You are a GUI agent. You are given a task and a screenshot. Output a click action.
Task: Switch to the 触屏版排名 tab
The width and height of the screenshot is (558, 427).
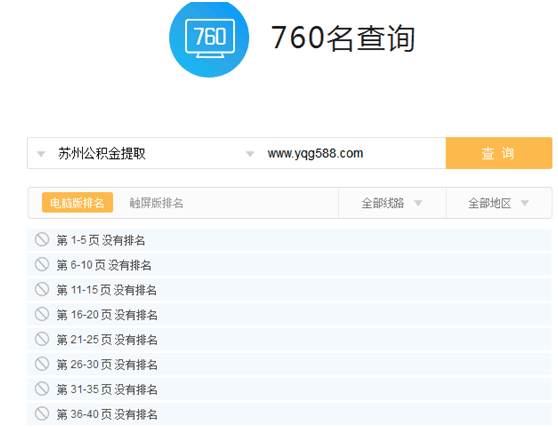pyautogui.click(x=156, y=203)
